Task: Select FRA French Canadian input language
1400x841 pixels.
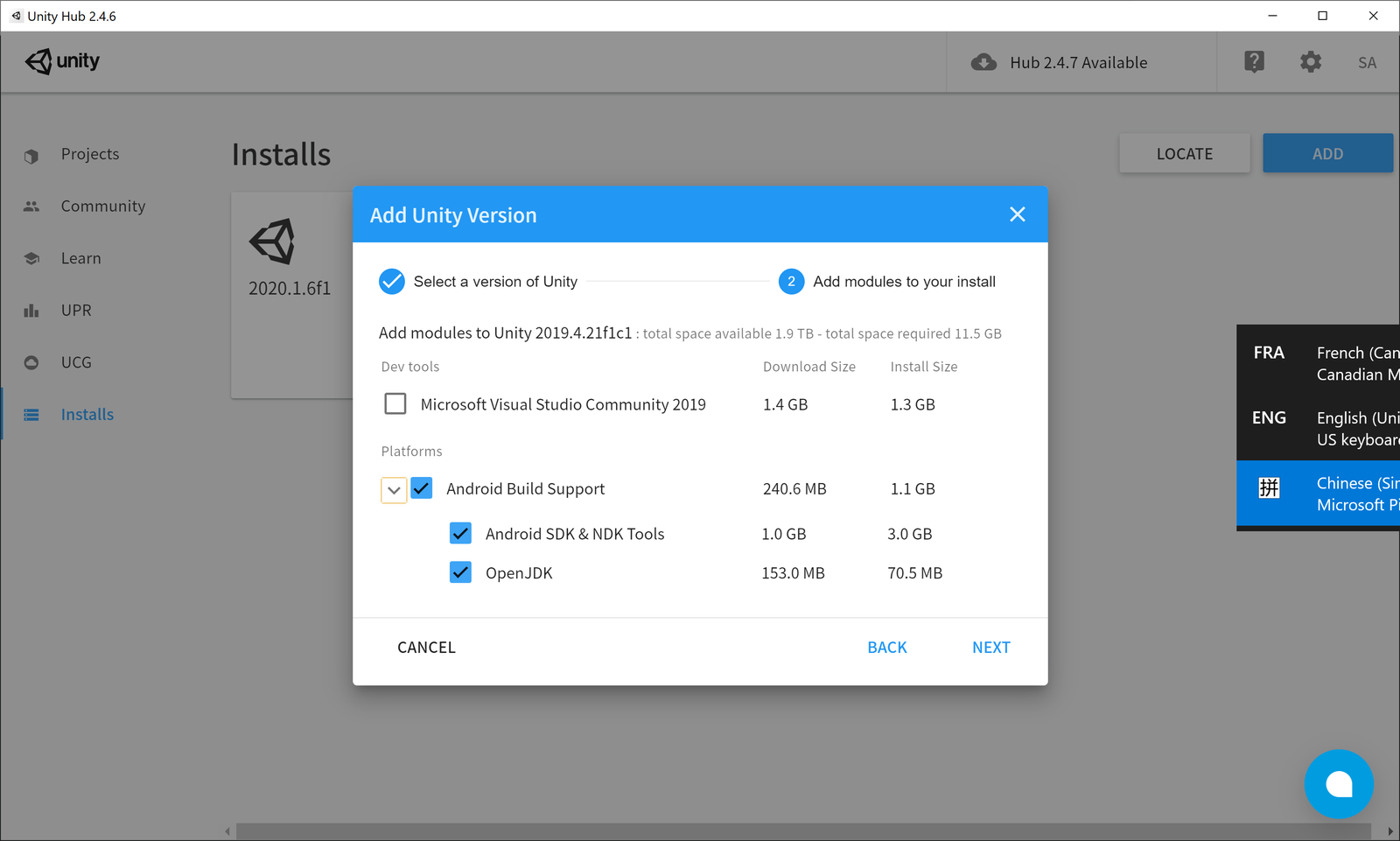Action: [1318, 363]
